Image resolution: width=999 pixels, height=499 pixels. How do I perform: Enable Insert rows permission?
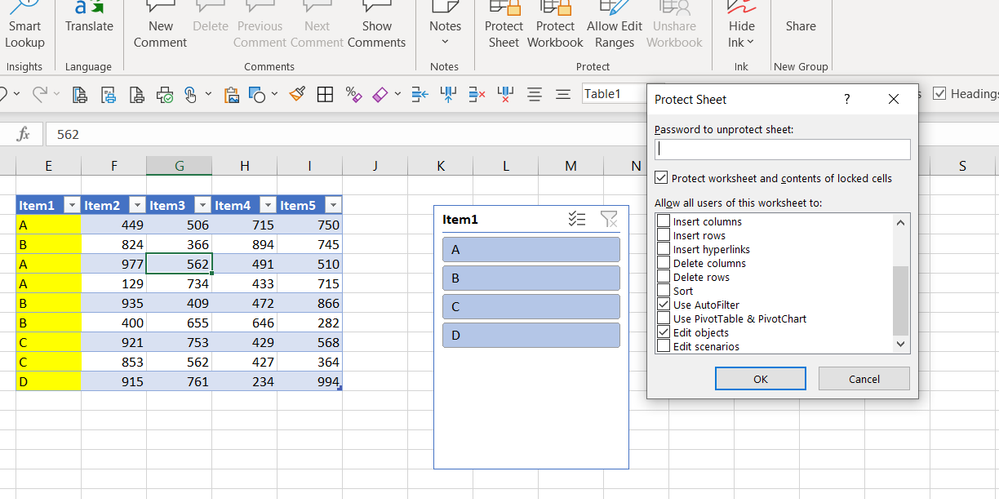pyautogui.click(x=663, y=235)
